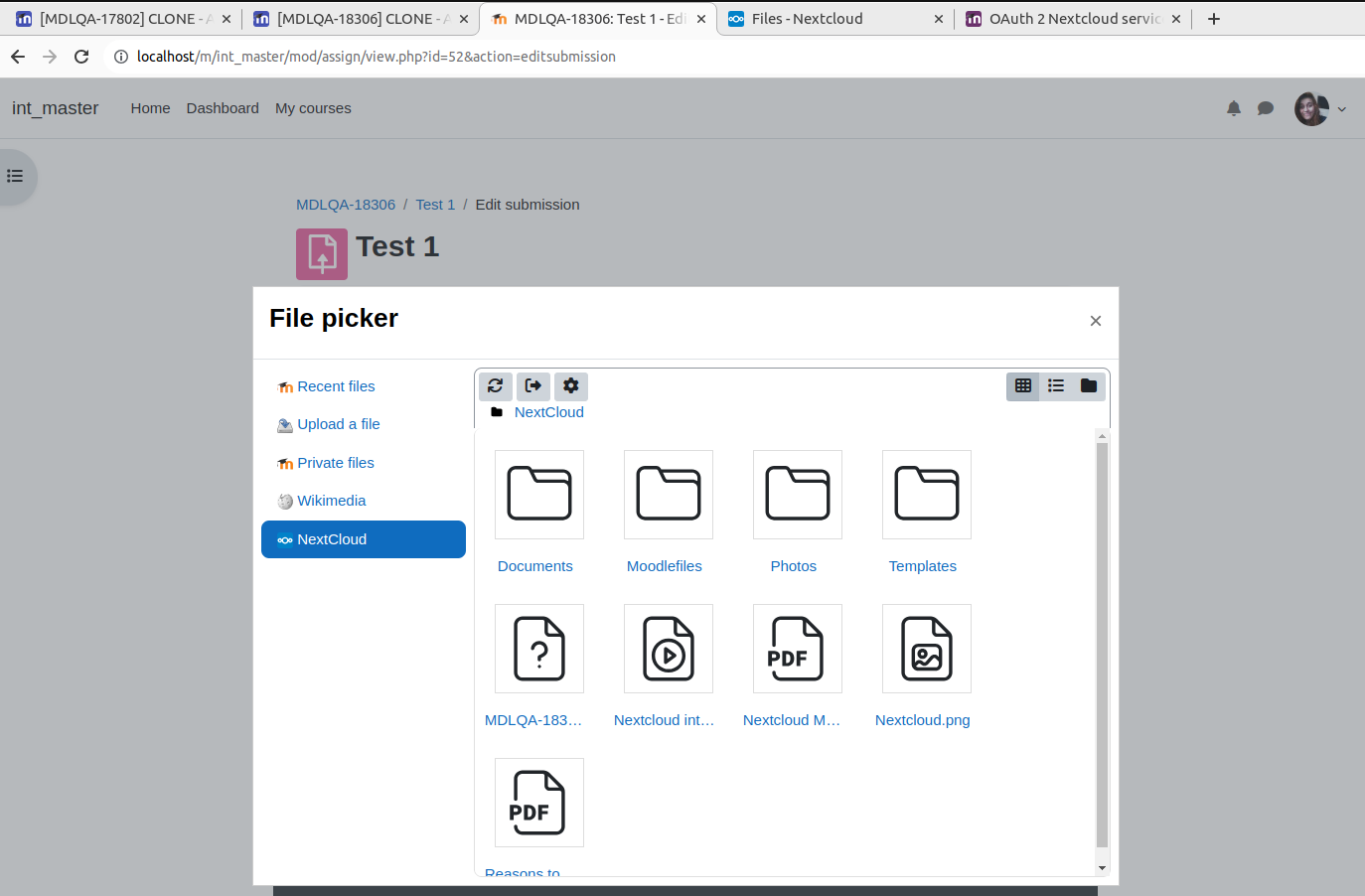
Task: Select the MDLQA-183… unknown file icon
Action: coord(539,649)
